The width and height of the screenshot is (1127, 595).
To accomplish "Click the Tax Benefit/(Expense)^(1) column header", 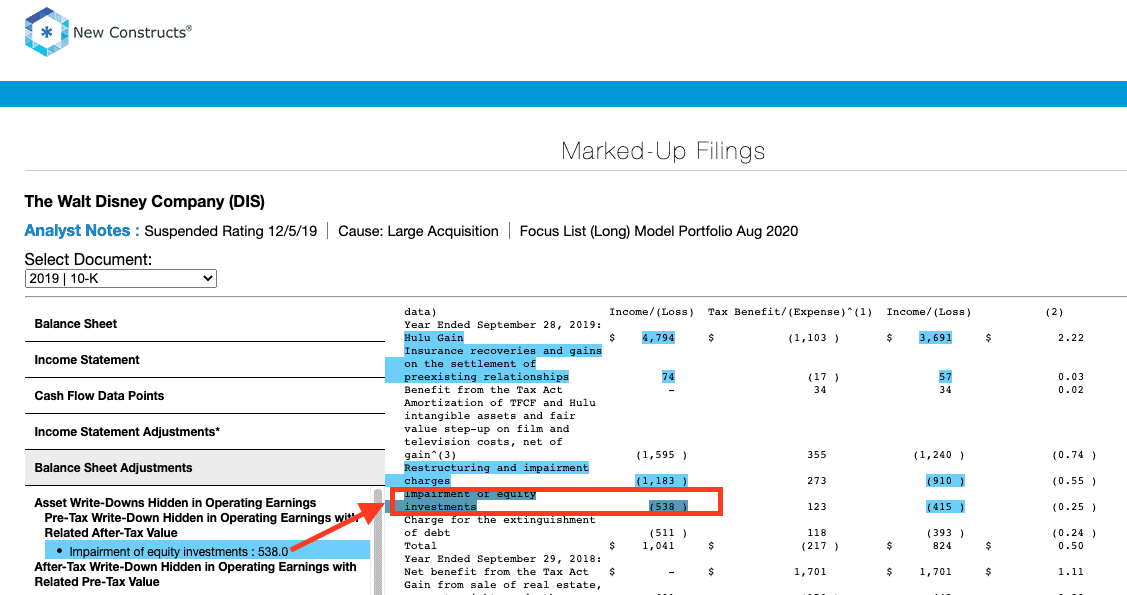I will (790, 312).
